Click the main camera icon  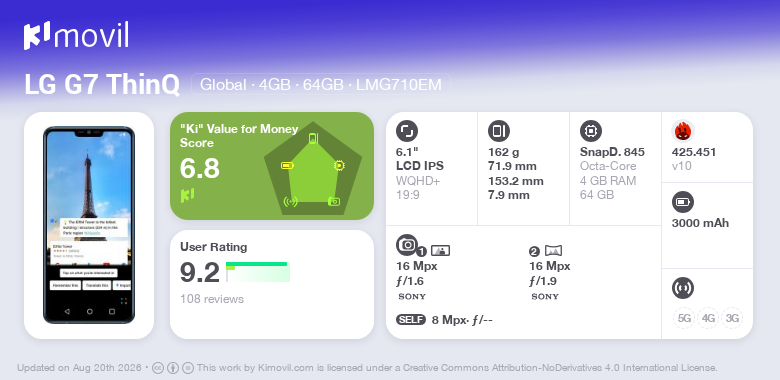click(407, 245)
